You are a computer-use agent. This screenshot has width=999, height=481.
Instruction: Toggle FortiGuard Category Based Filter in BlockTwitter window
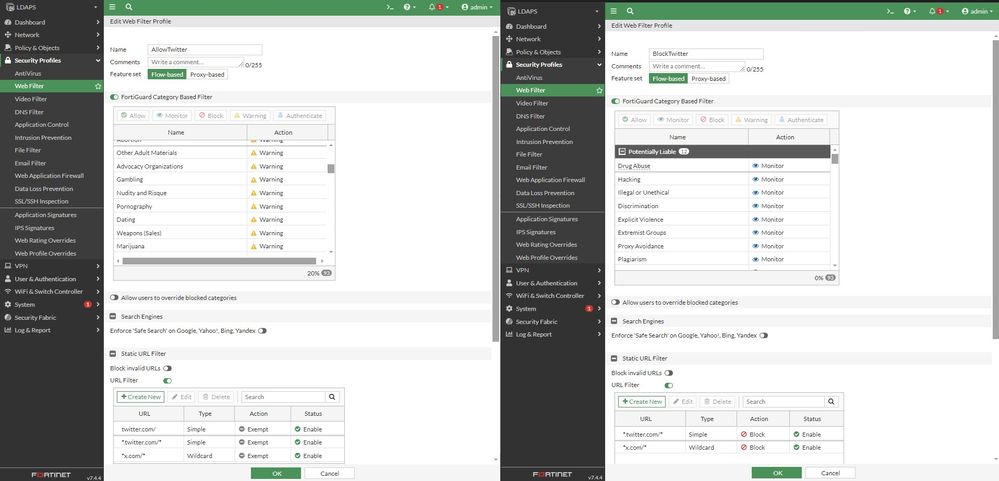click(615, 101)
